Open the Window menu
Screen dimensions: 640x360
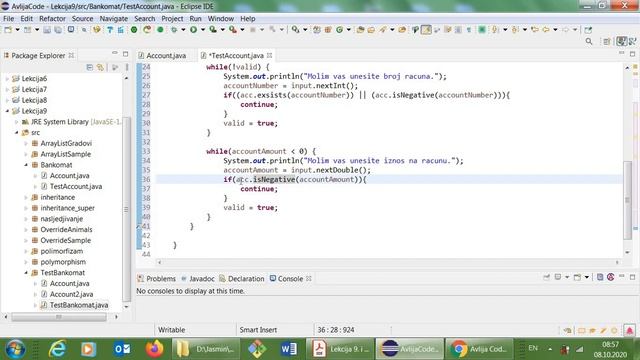click(x=221, y=18)
